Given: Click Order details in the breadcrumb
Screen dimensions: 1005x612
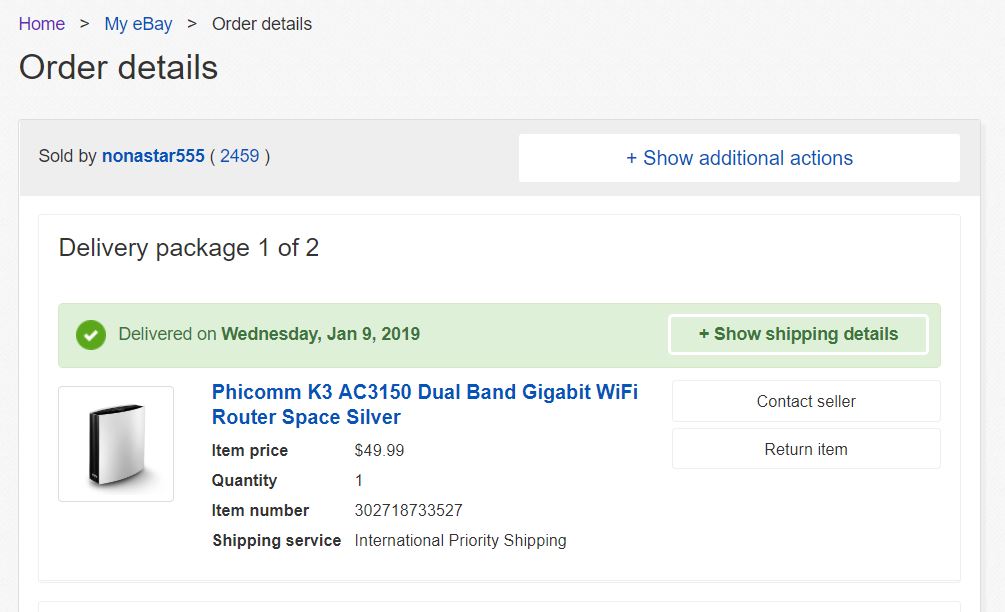Looking at the screenshot, I should click(x=262, y=24).
